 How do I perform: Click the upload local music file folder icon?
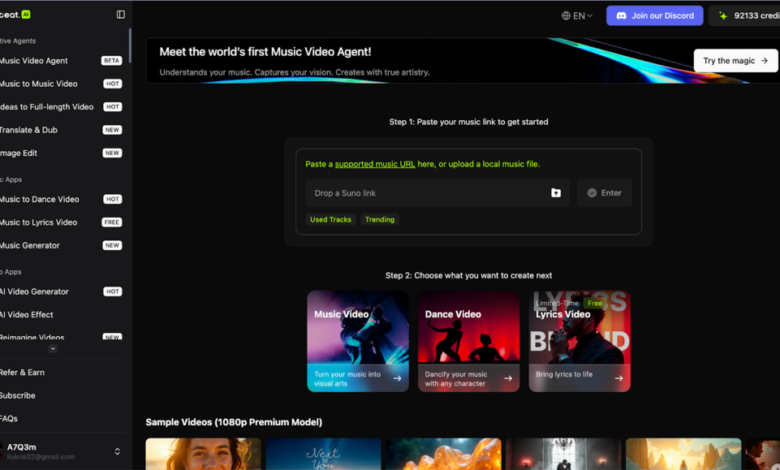(556, 192)
